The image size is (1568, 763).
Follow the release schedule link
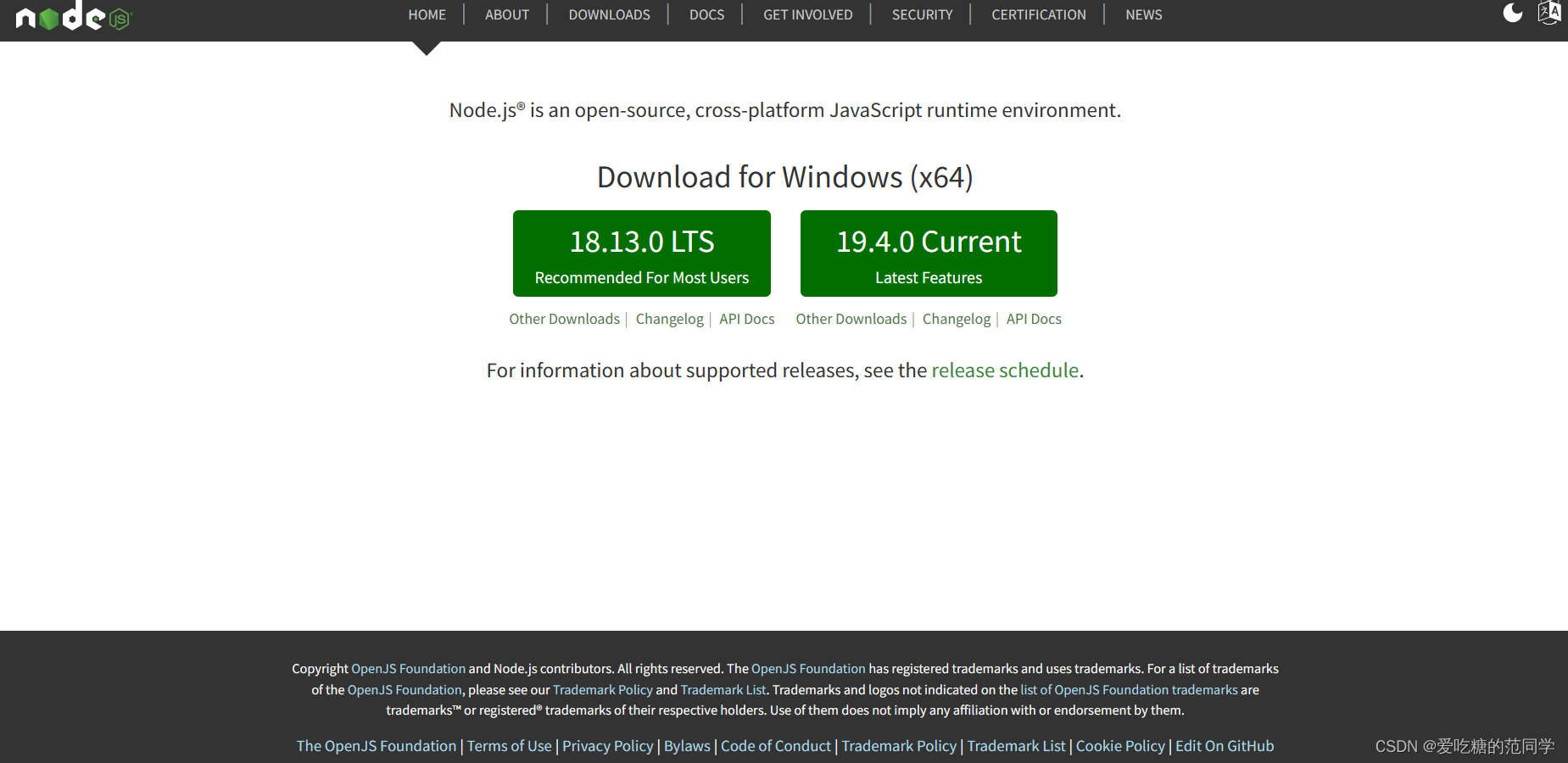click(1005, 370)
